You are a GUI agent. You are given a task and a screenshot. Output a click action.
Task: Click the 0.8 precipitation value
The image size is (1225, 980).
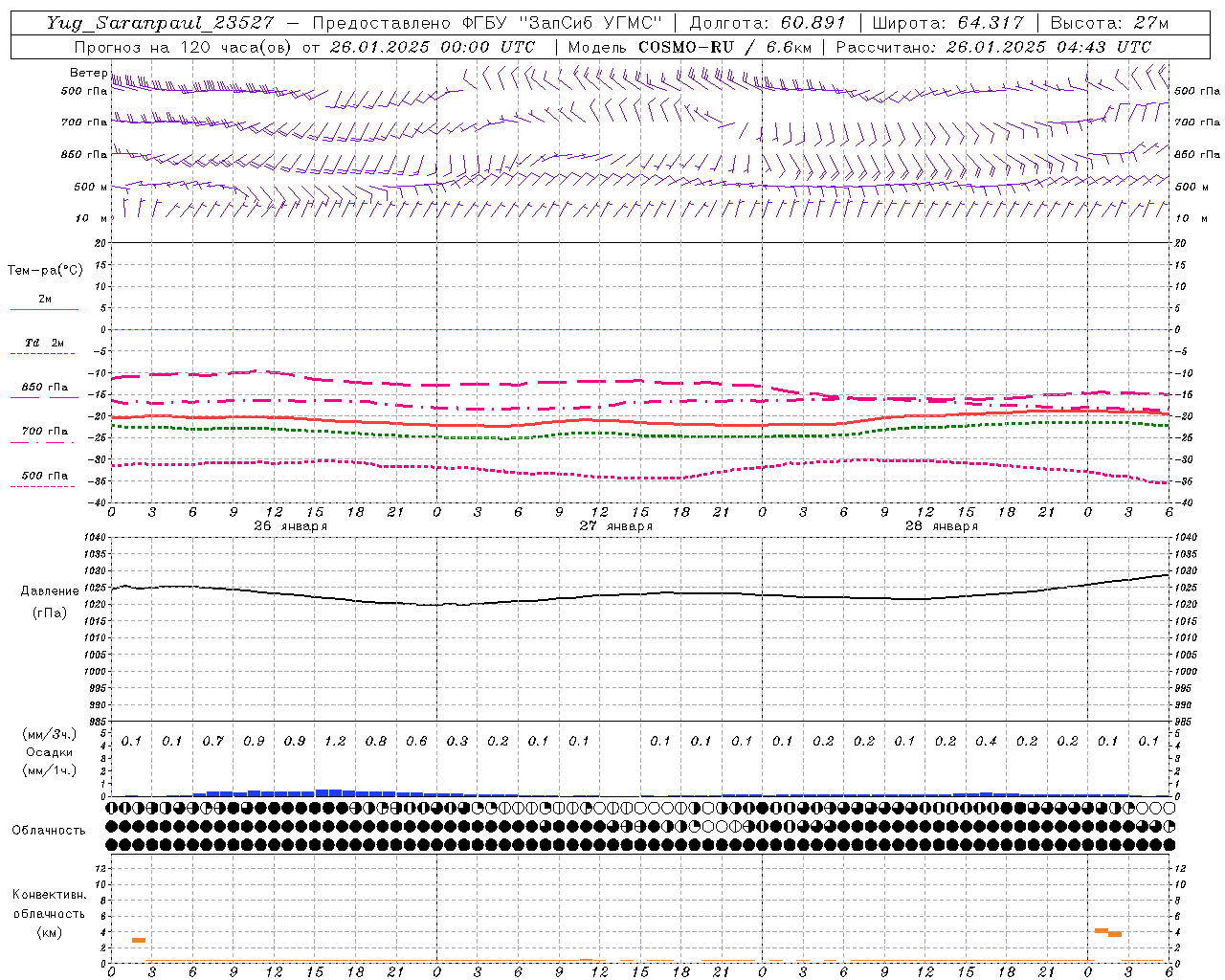pos(375,742)
